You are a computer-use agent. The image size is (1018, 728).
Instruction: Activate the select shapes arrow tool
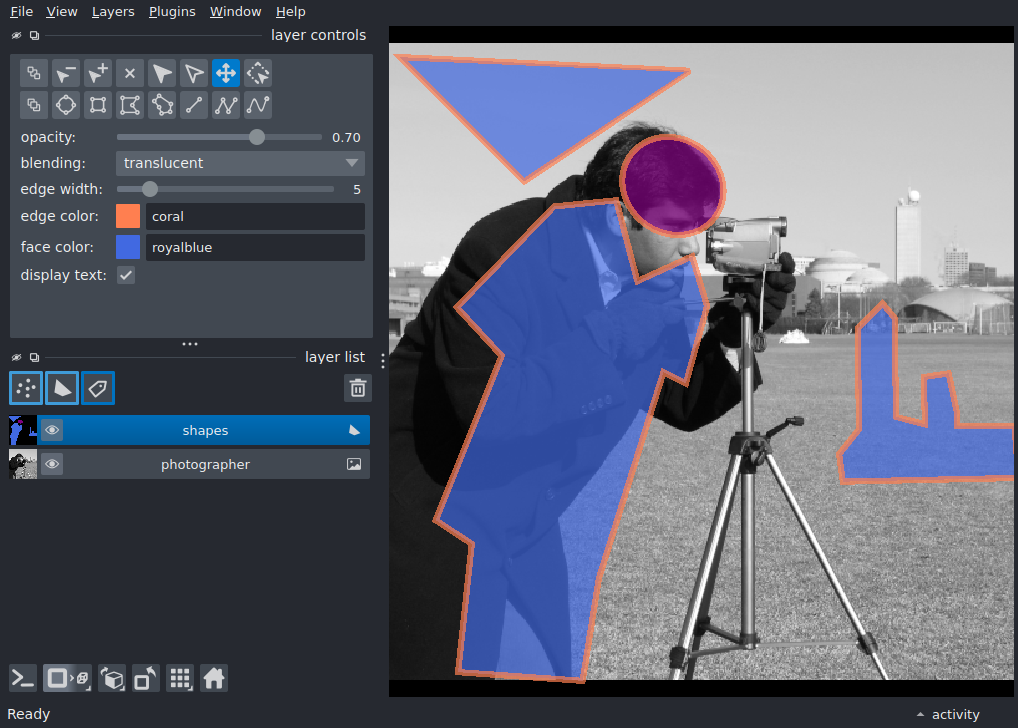(x=162, y=73)
